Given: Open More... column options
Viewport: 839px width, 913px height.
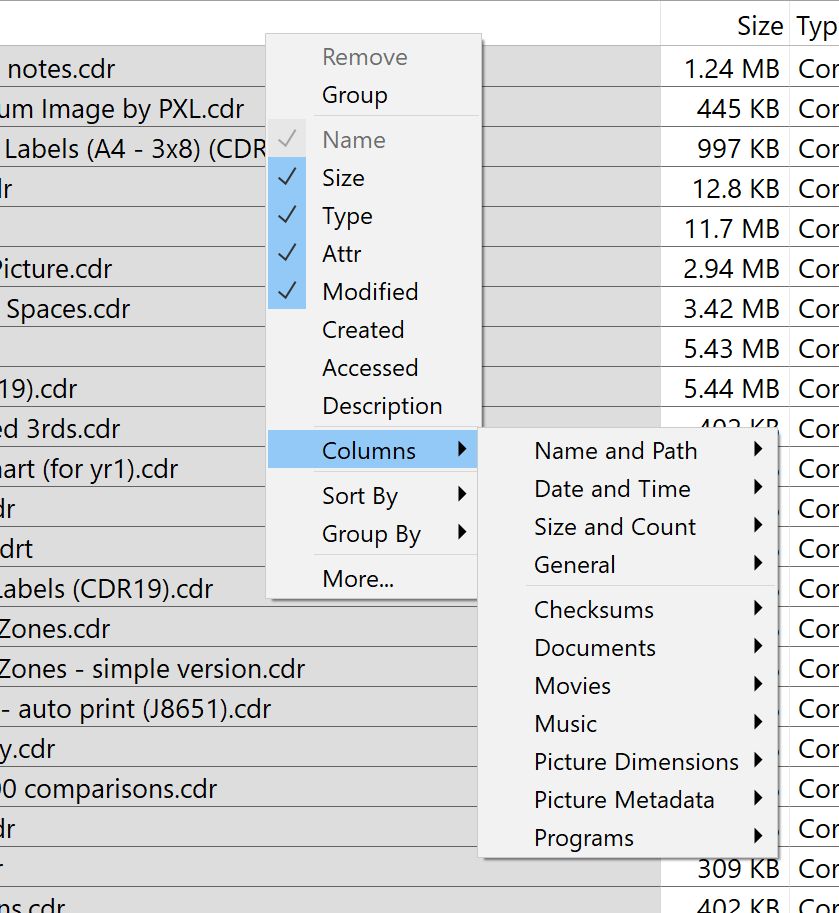Looking at the screenshot, I should pos(358,579).
